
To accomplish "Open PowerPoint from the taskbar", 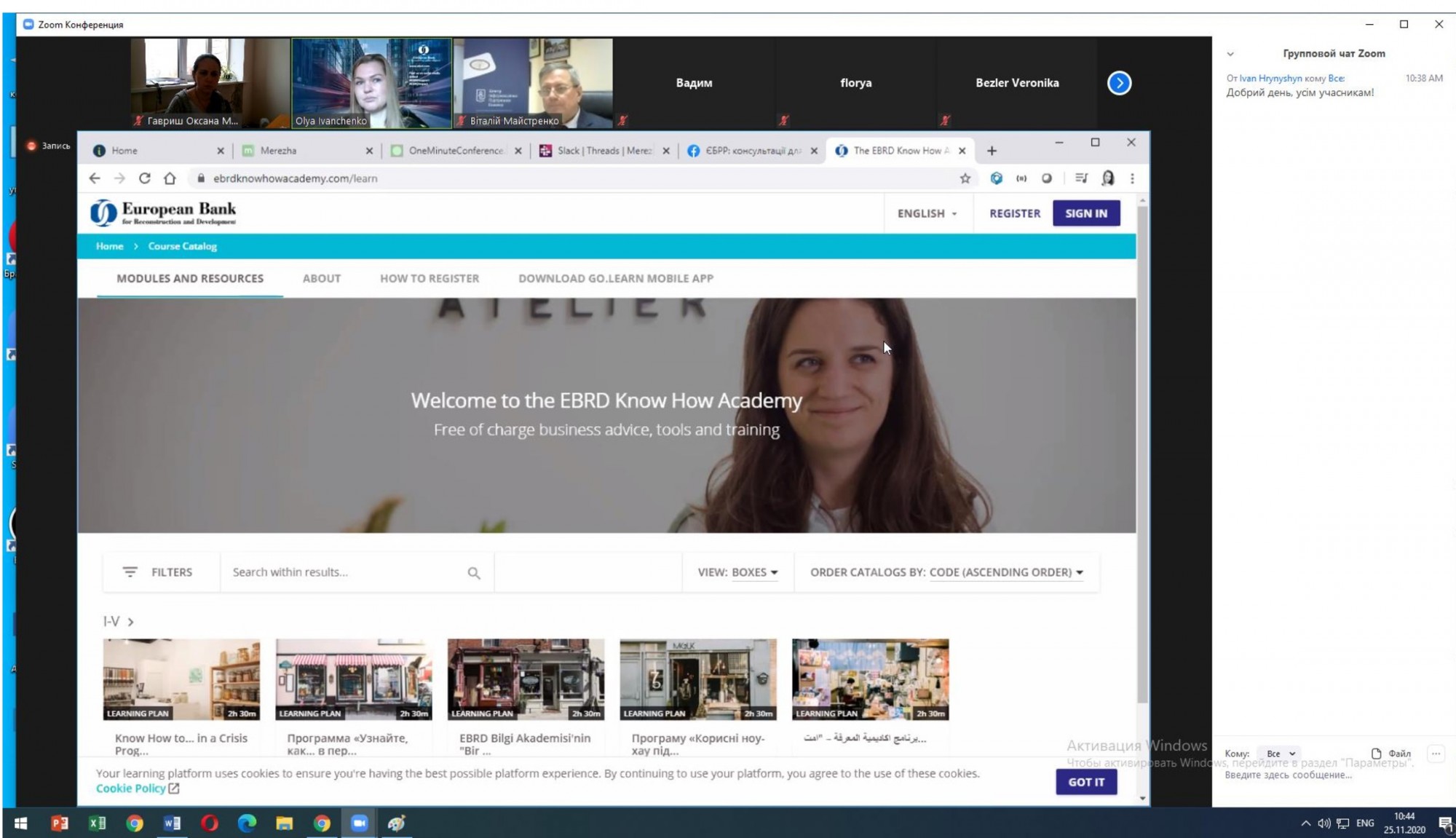I will 60,823.
